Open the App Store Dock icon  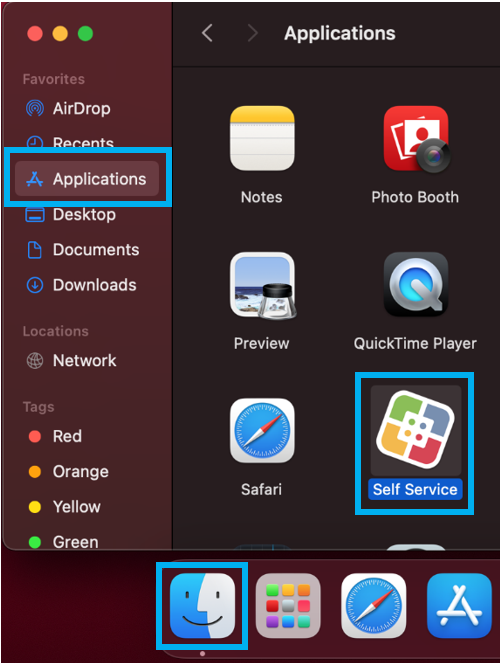pyautogui.click(x=459, y=605)
